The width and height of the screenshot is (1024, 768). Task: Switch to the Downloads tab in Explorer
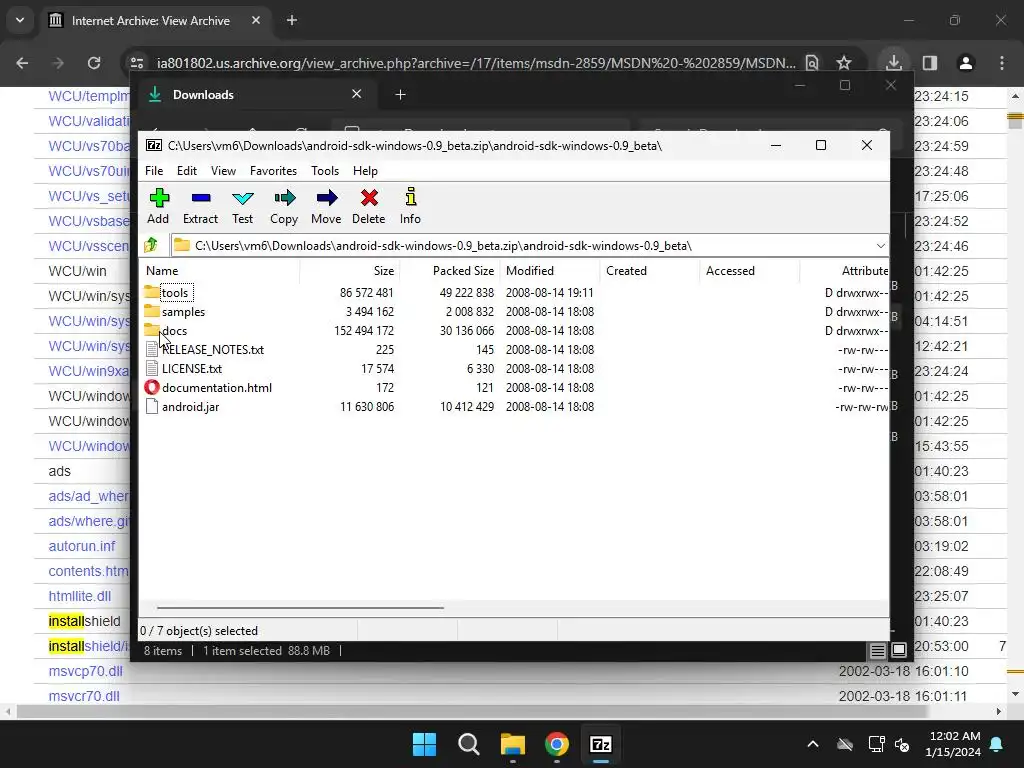(255, 95)
